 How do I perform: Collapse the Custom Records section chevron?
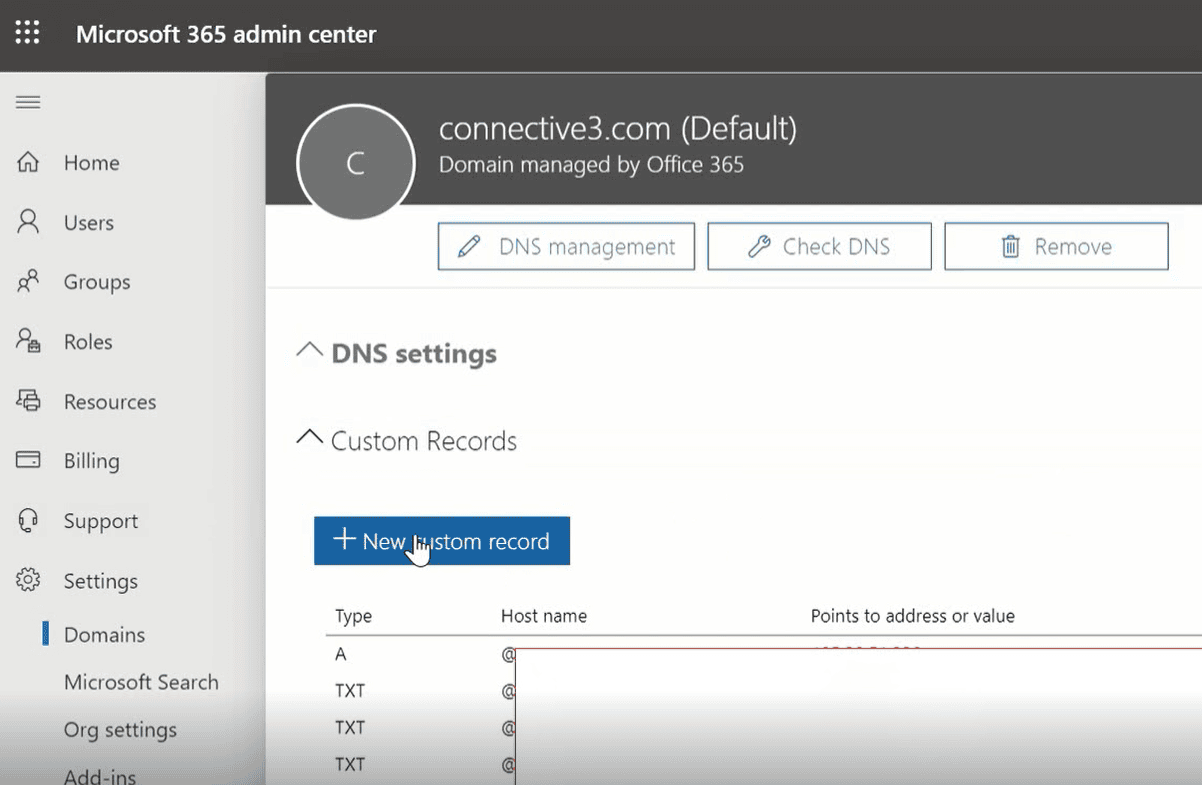(310, 439)
